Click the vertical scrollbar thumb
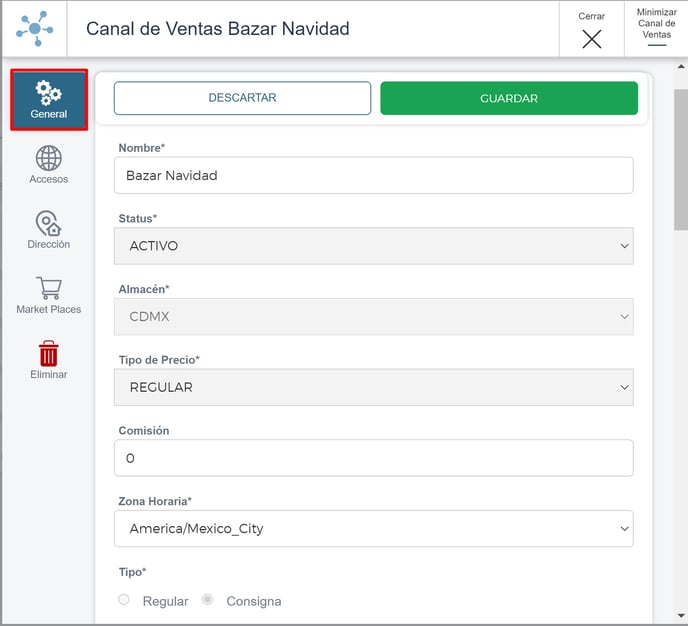This screenshot has height=626, width=688. (681, 159)
